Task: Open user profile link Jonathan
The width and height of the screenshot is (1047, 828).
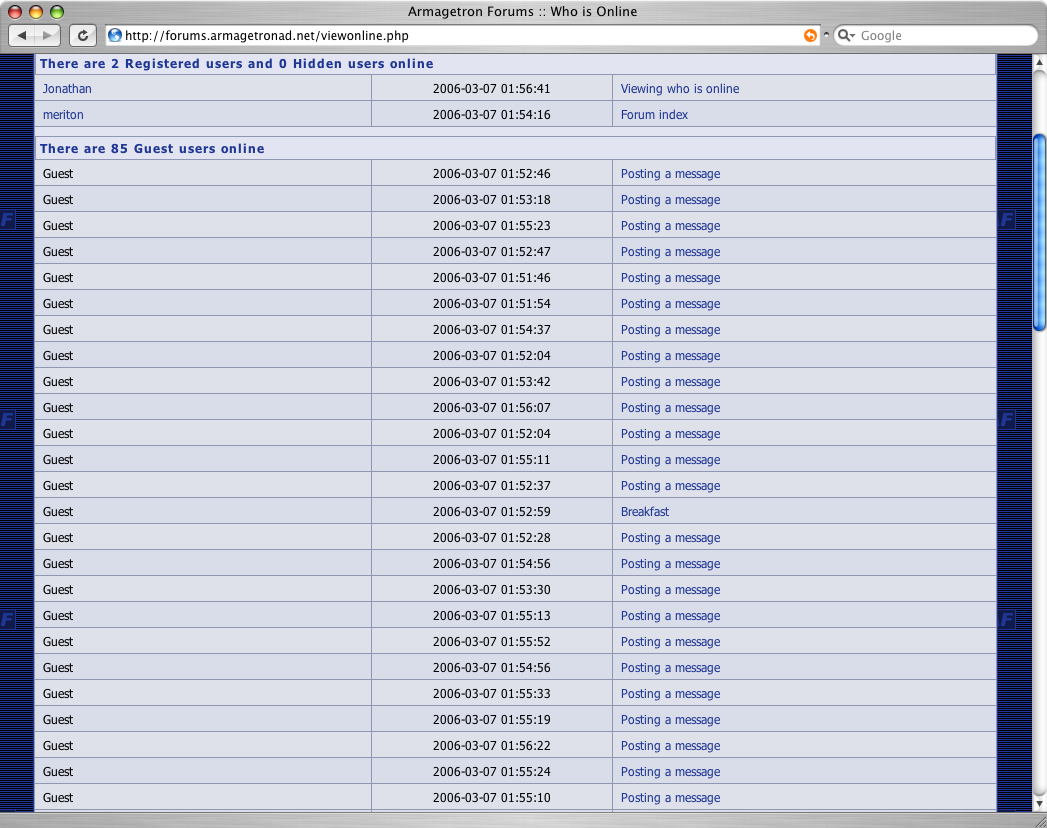Action: click(67, 89)
